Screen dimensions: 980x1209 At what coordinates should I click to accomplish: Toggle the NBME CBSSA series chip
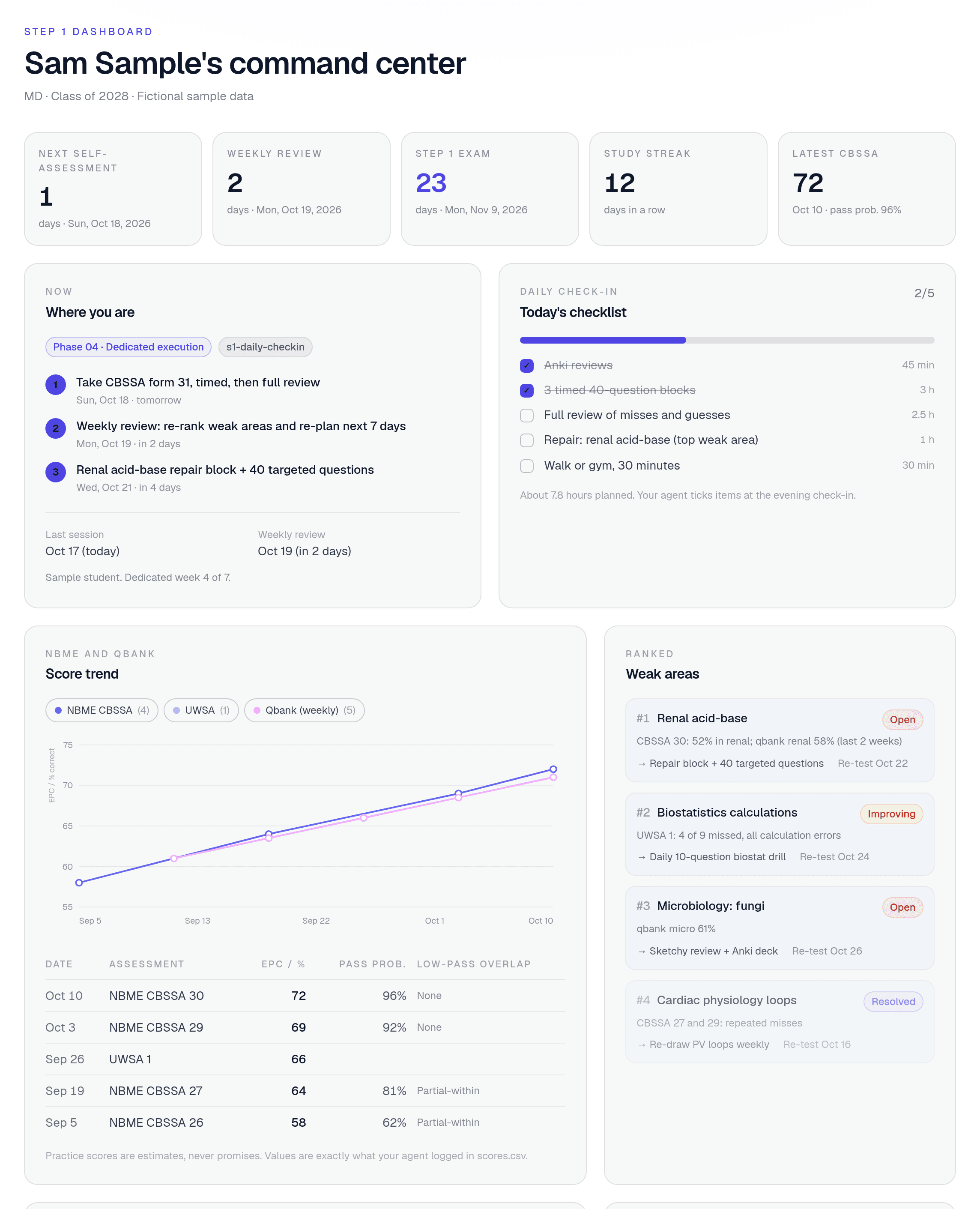tap(102, 710)
